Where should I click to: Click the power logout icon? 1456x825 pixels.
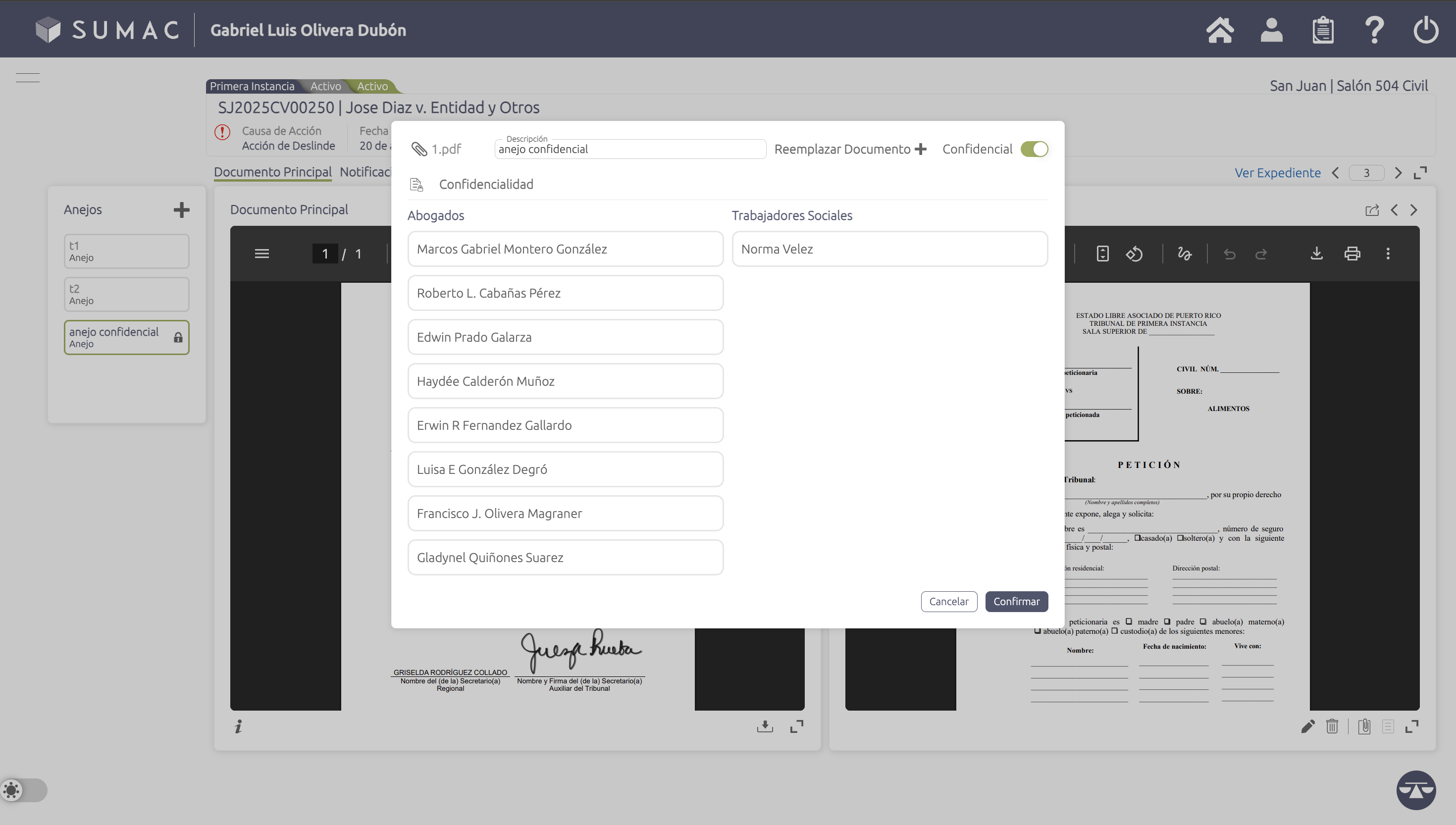click(x=1425, y=30)
